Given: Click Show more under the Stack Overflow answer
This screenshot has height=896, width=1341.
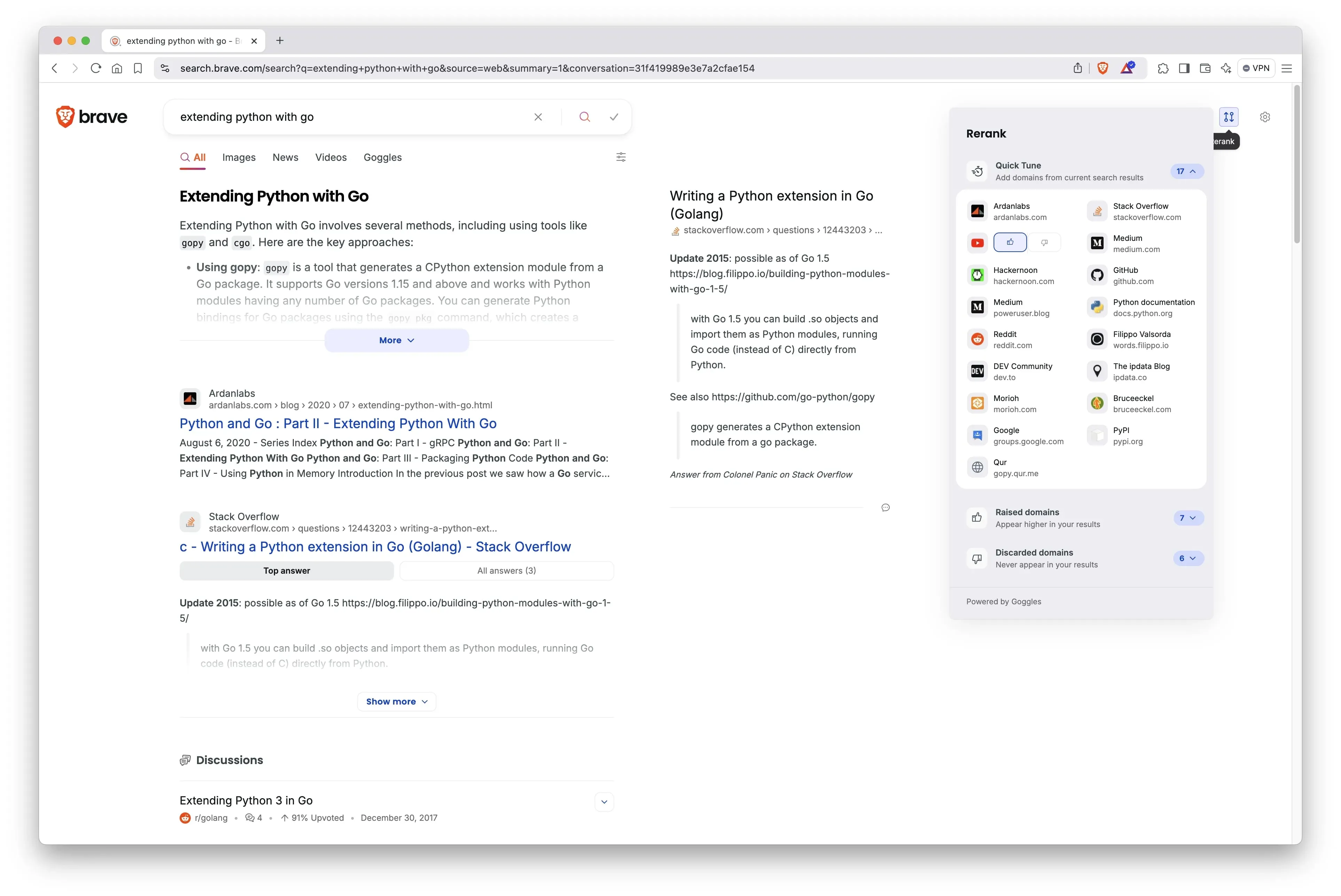Looking at the screenshot, I should (x=396, y=701).
